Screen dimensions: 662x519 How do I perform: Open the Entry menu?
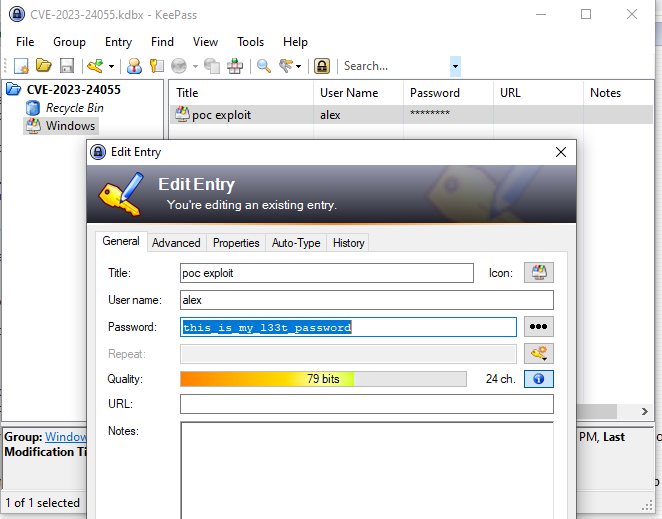pos(118,42)
